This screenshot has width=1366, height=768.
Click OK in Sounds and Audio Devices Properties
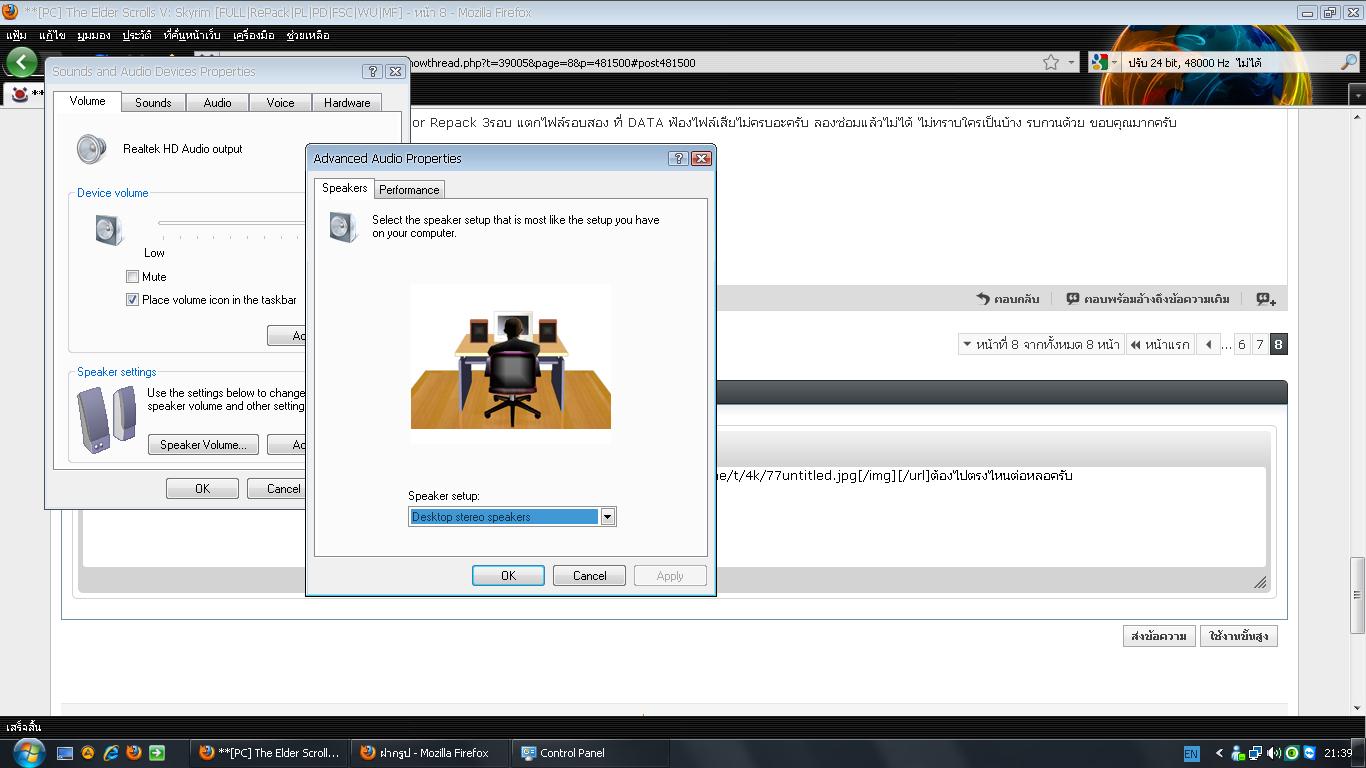(x=202, y=488)
